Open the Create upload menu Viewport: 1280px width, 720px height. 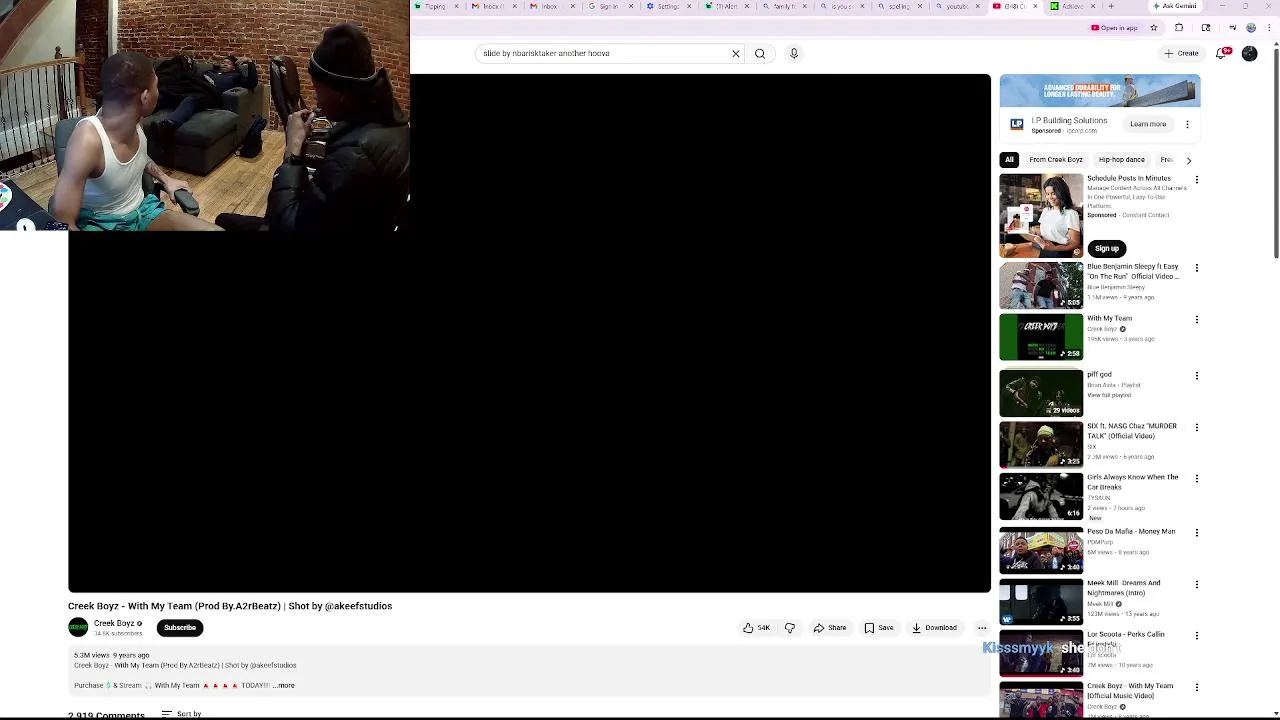(1181, 53)
